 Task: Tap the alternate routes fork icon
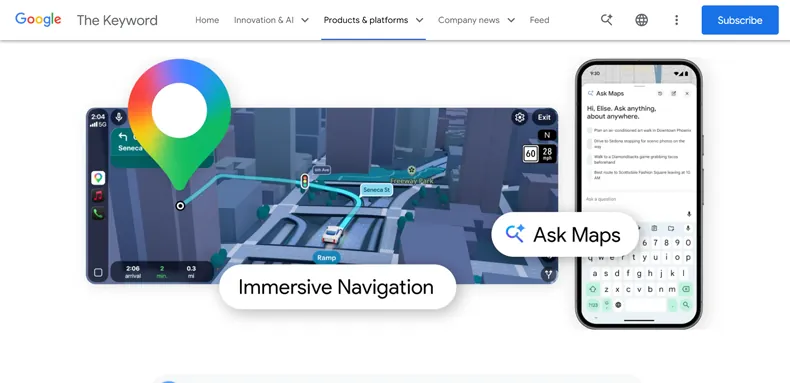click(549, 274)
